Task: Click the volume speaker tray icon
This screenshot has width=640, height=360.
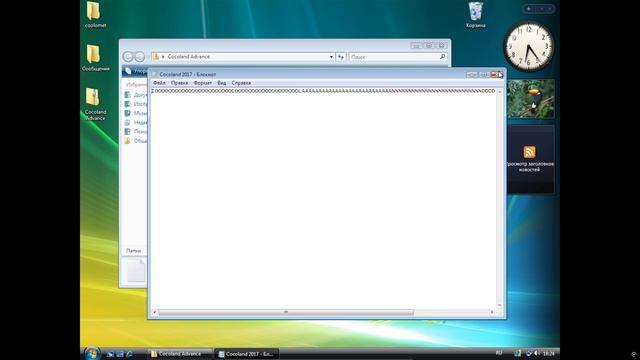Action: click(536, 353)
